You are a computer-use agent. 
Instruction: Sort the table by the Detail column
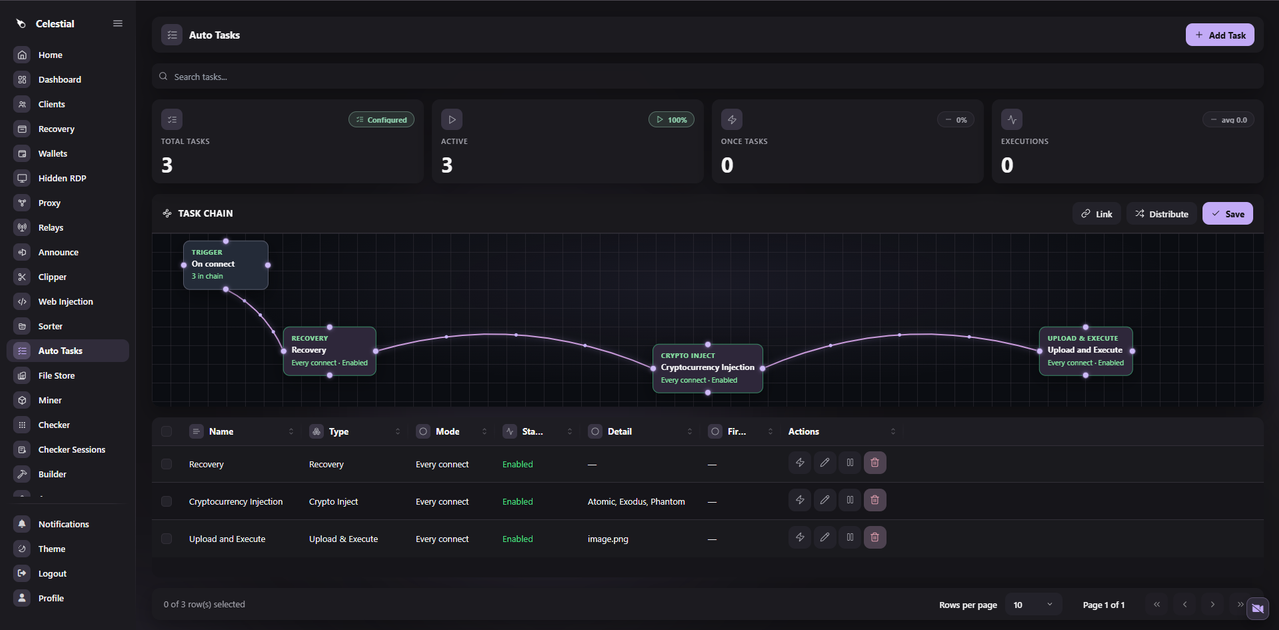tap(640, 432)
